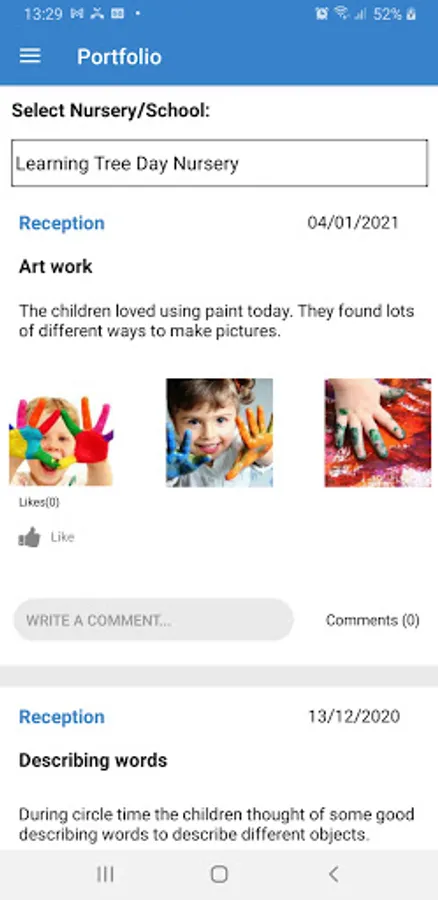Tap the battery icon in status bar
Screen dimensions: 438x900
(411, 14)
